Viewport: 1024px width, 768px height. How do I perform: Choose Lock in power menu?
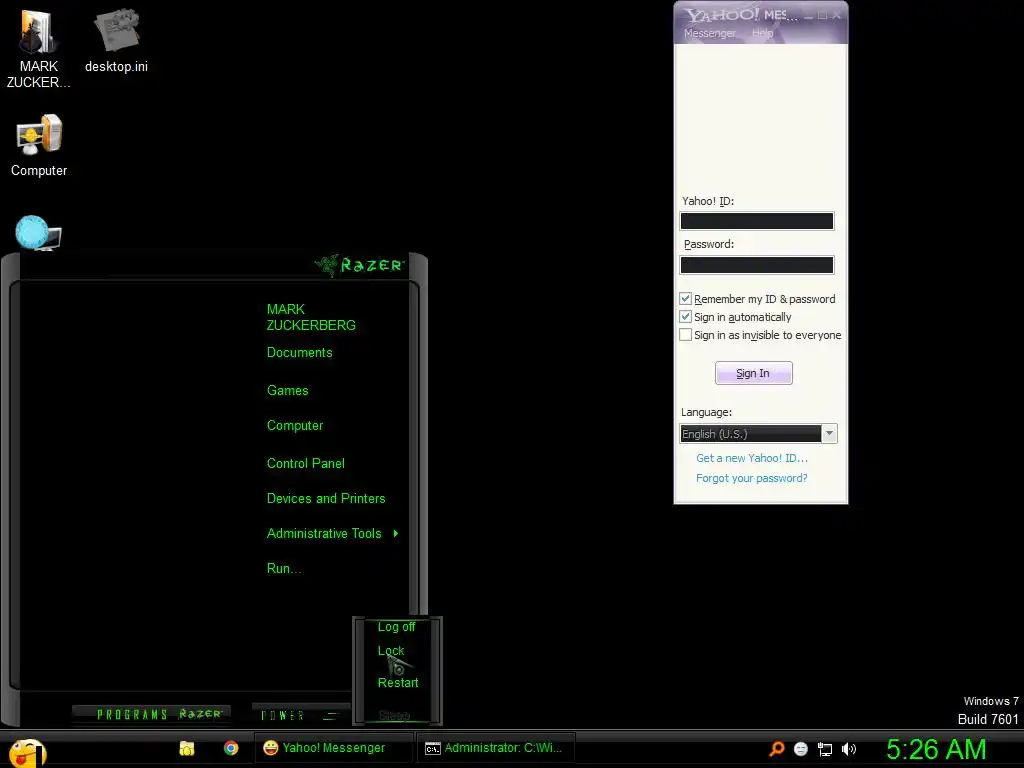coord(391,650)
